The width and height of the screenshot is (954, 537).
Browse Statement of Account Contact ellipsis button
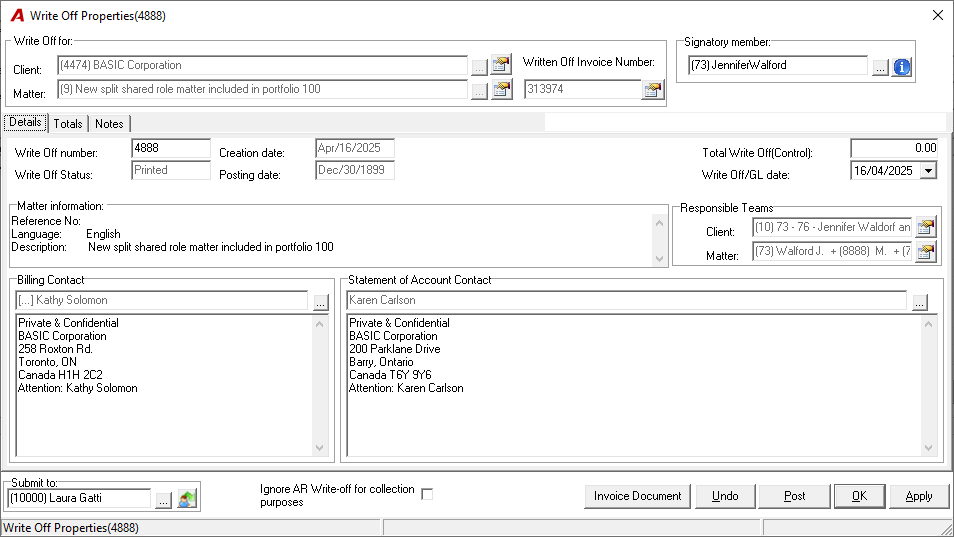[x=919, y=302]
